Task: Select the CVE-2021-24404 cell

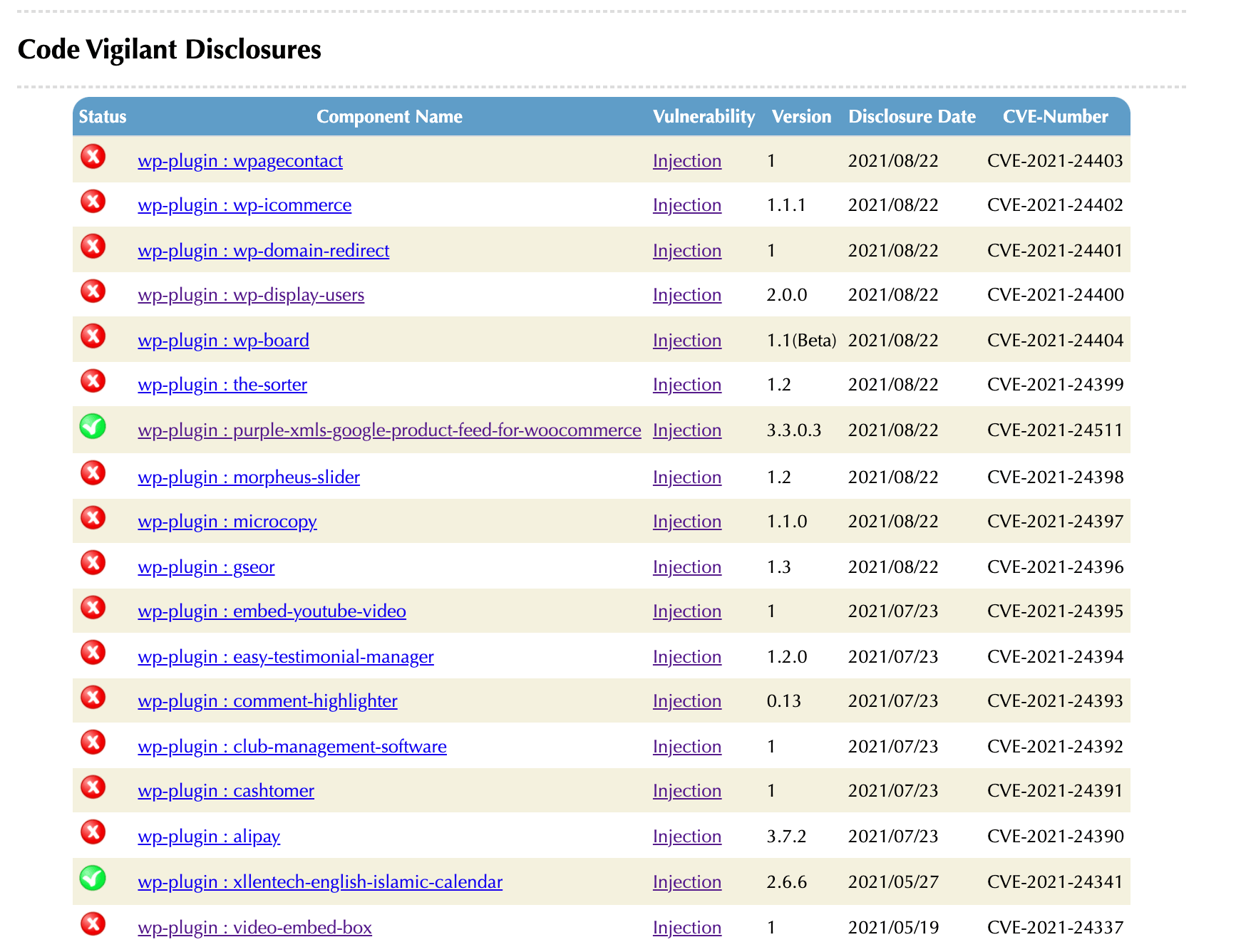Action: click(x=1055, y=341)
